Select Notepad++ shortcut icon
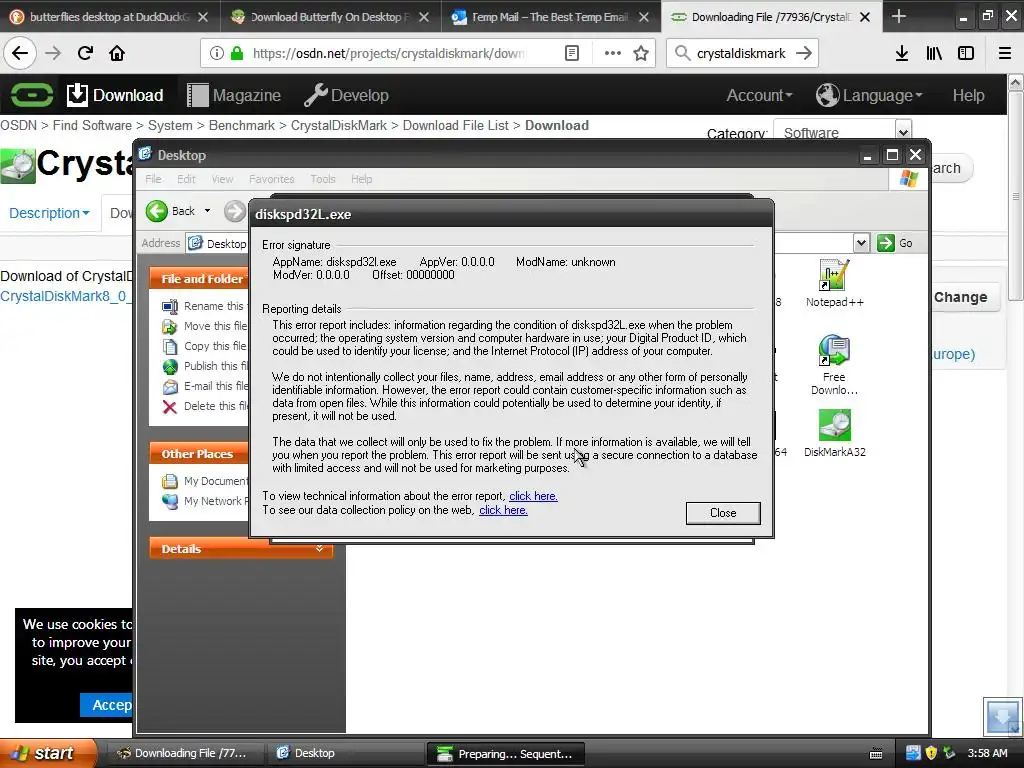The image size is (1024, 768). 835,283
